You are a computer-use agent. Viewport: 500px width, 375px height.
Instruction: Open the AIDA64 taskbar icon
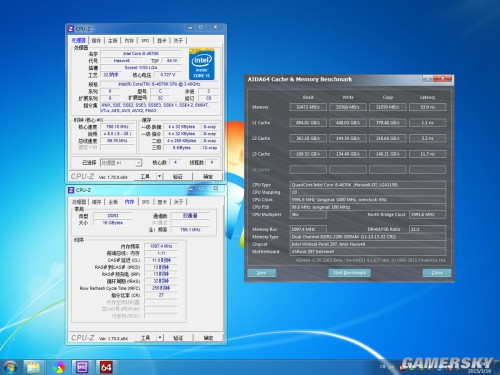(106, 367)
